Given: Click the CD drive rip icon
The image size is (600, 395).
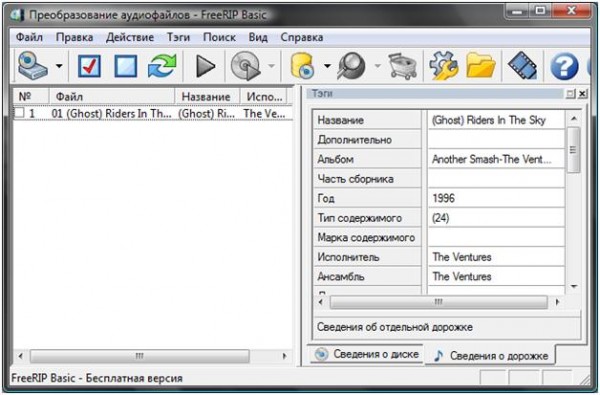Looking at the screenshot, I should (32, 66).
